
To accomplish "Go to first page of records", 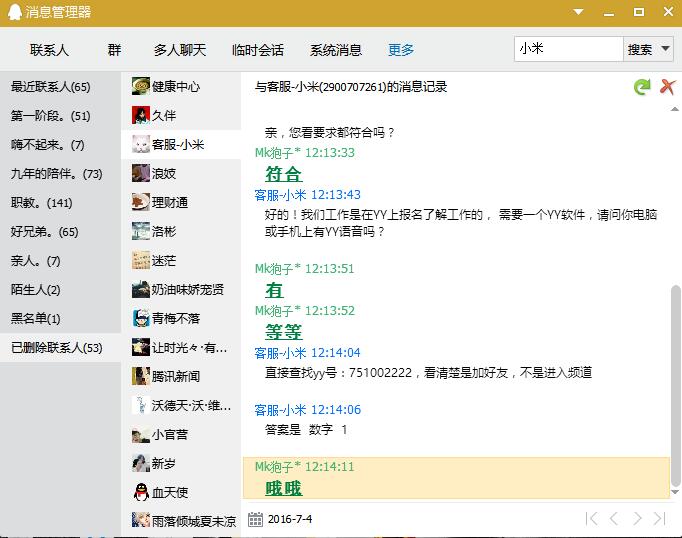I will click(x=592, y=518).
